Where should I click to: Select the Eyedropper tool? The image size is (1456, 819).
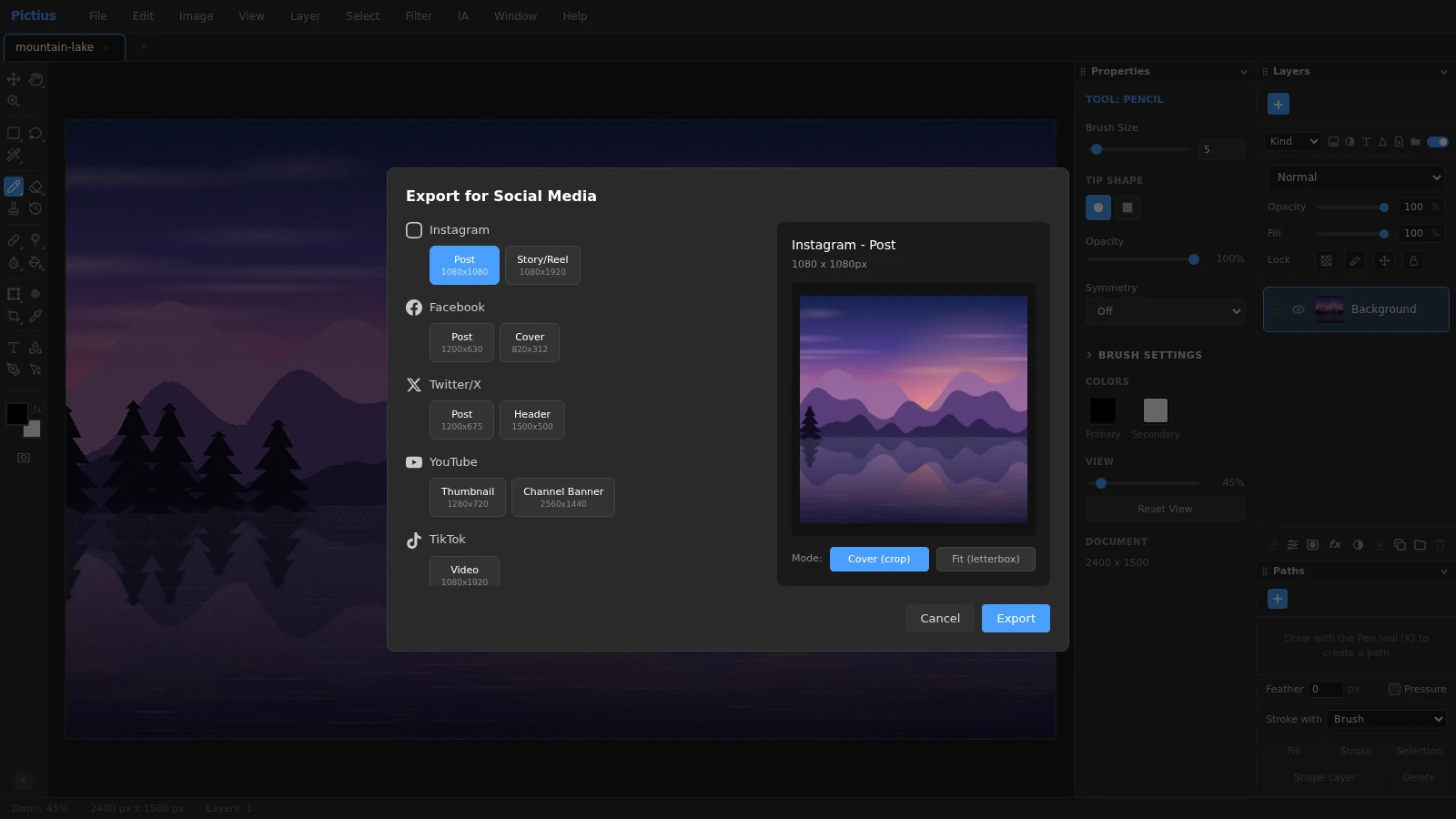(x=35, y=316)
